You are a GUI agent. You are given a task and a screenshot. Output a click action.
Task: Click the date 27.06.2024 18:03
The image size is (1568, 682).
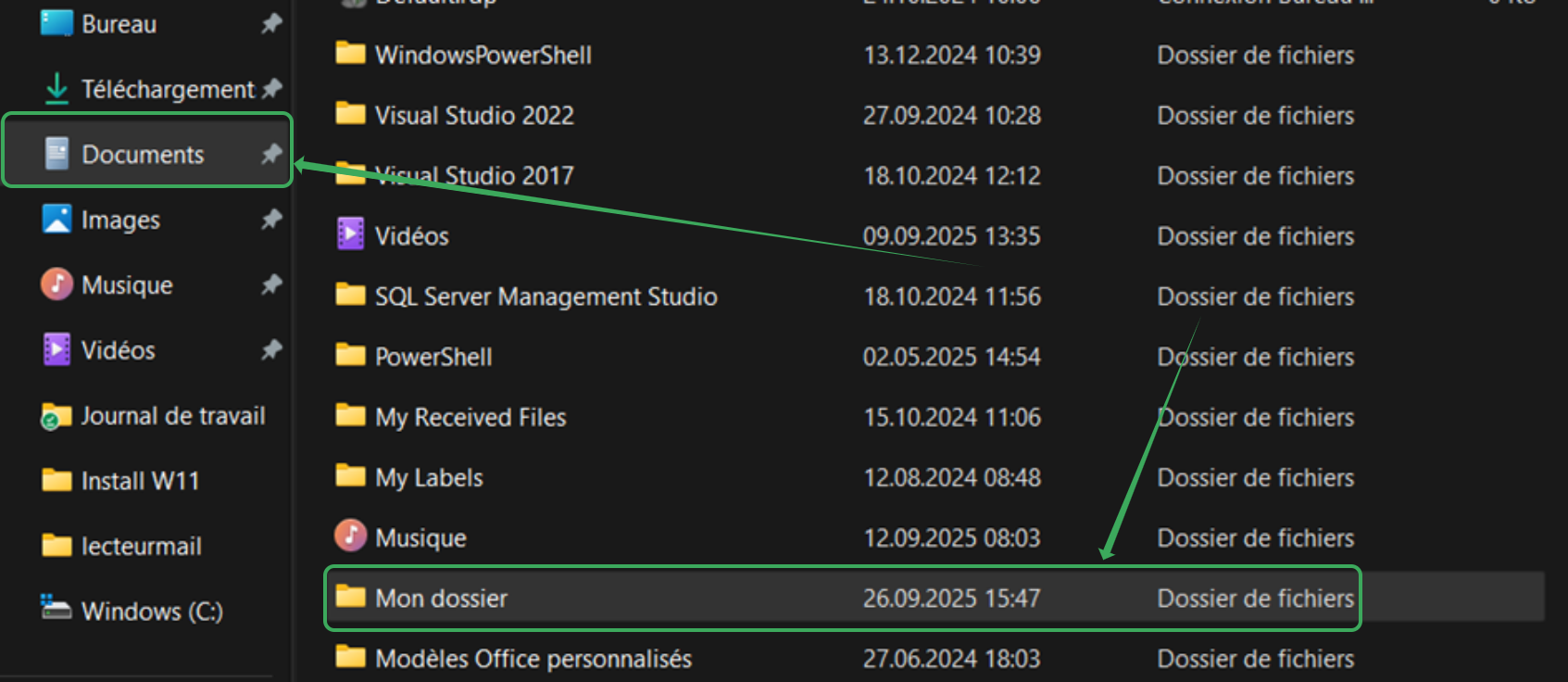point(952,658)
